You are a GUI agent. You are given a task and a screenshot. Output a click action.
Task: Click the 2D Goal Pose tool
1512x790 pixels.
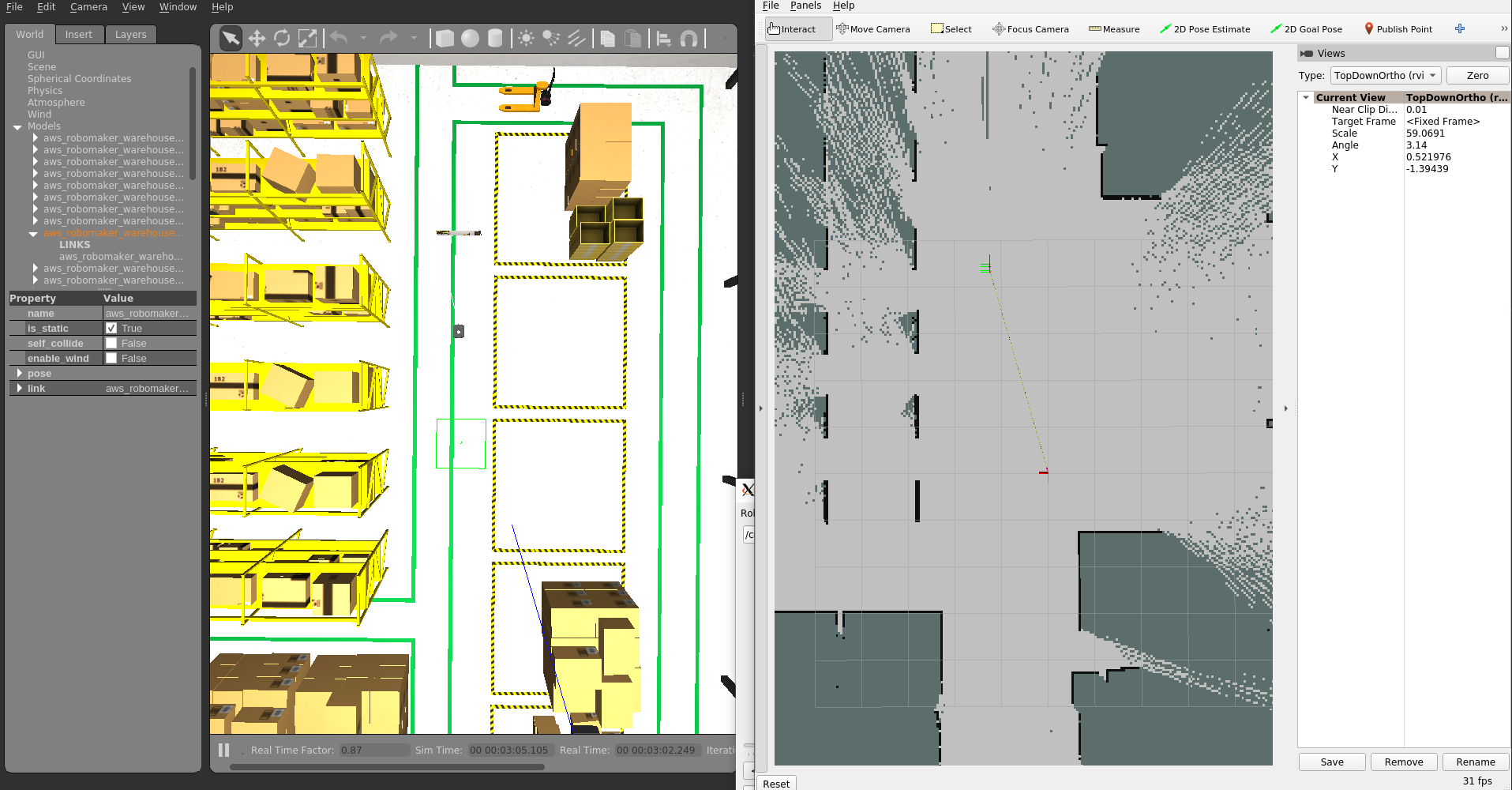click(1306, 29)
